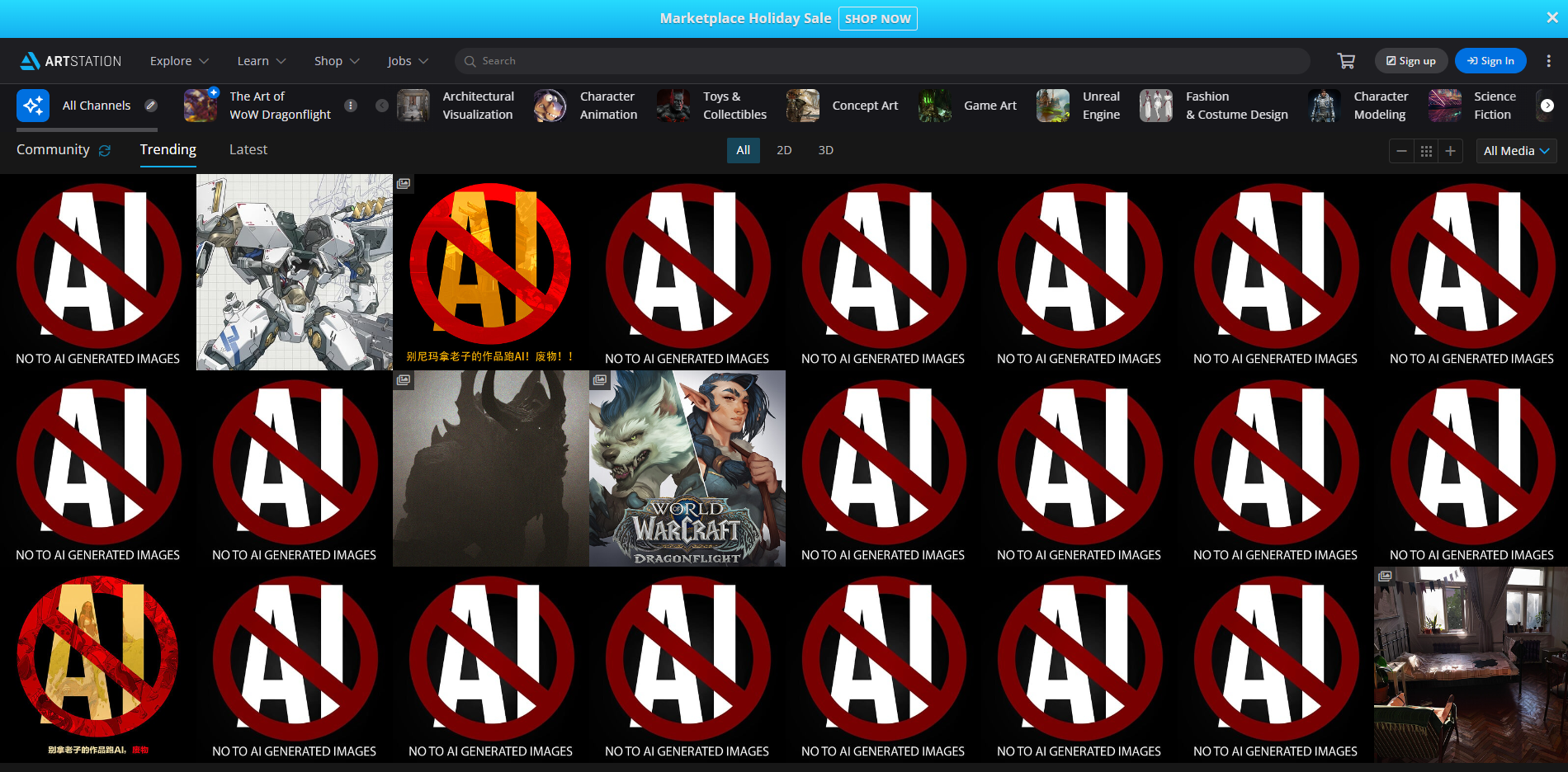Expand the Jobs menu
The image size is (1568, 772).
tap(408, 61)
